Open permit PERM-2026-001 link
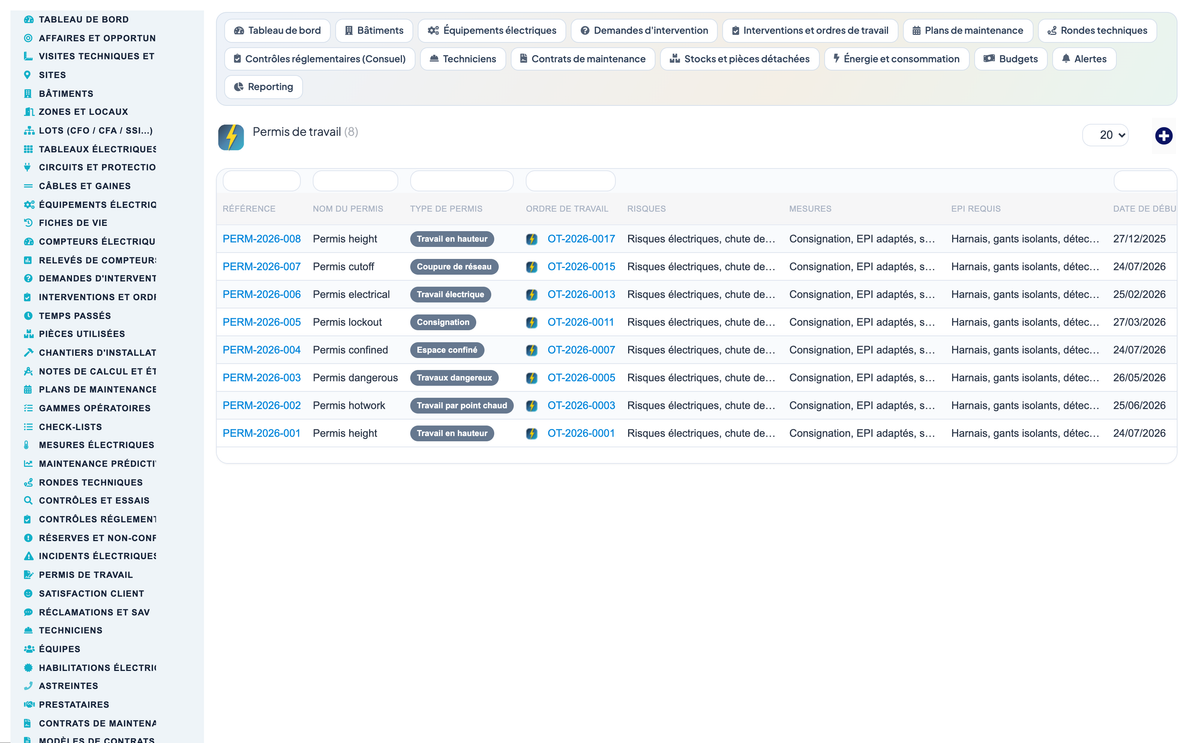The height and width of the screenshot is (743, 1200). pyautogui.click(x=262, y=434)
